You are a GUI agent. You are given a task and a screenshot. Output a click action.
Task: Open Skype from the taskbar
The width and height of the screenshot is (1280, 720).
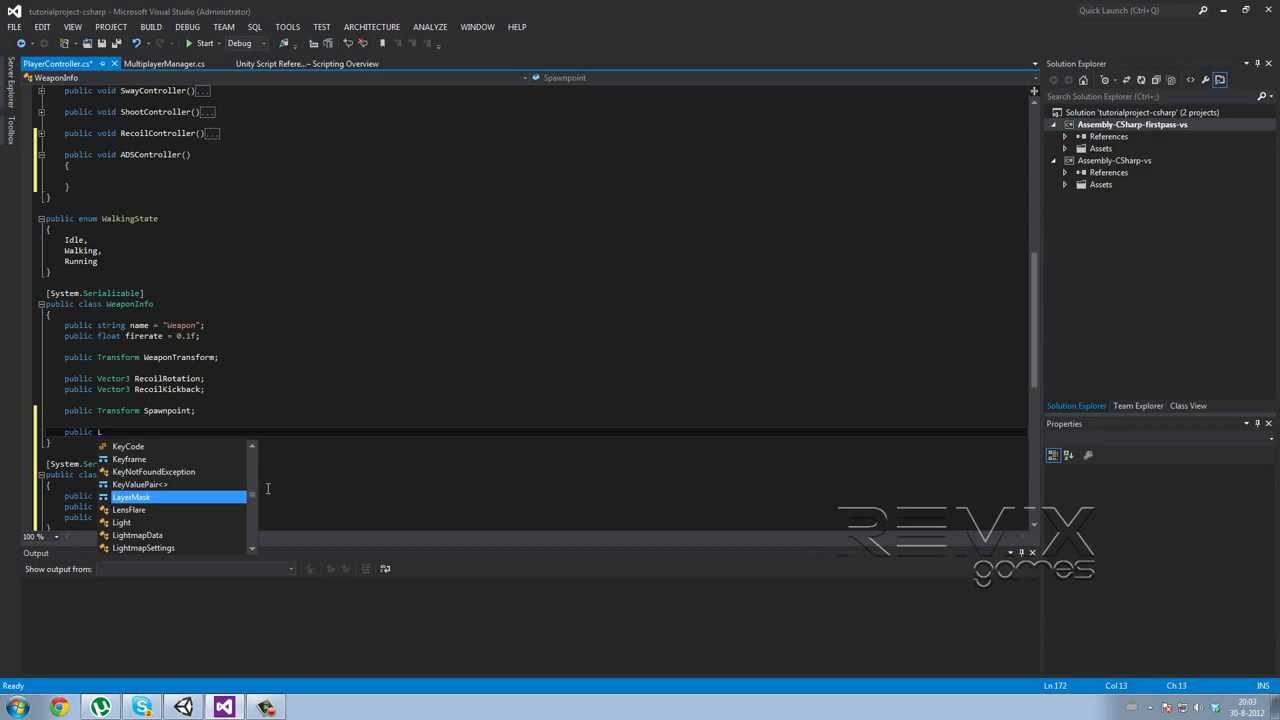pos(142,708)
